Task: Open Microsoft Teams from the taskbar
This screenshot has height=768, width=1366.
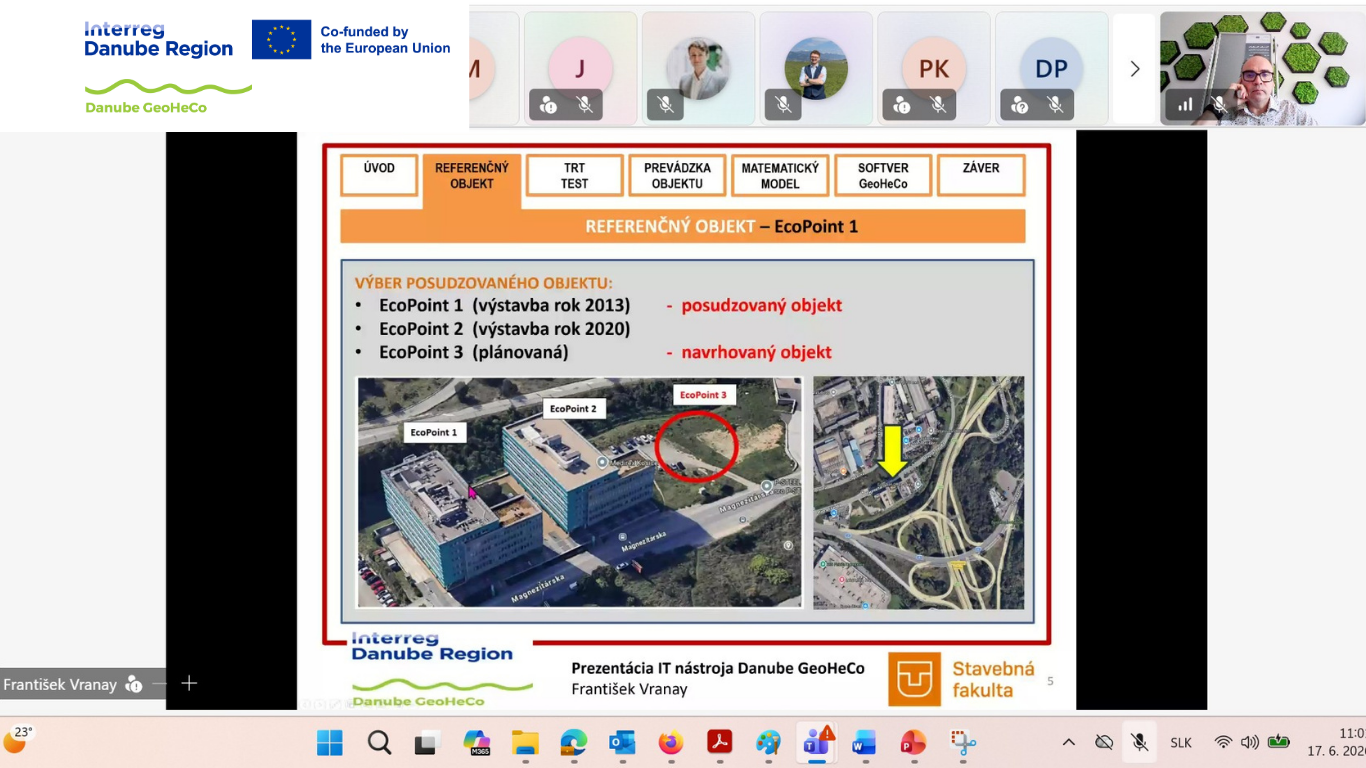Action: pyautogui.click(x=817, y=743)
